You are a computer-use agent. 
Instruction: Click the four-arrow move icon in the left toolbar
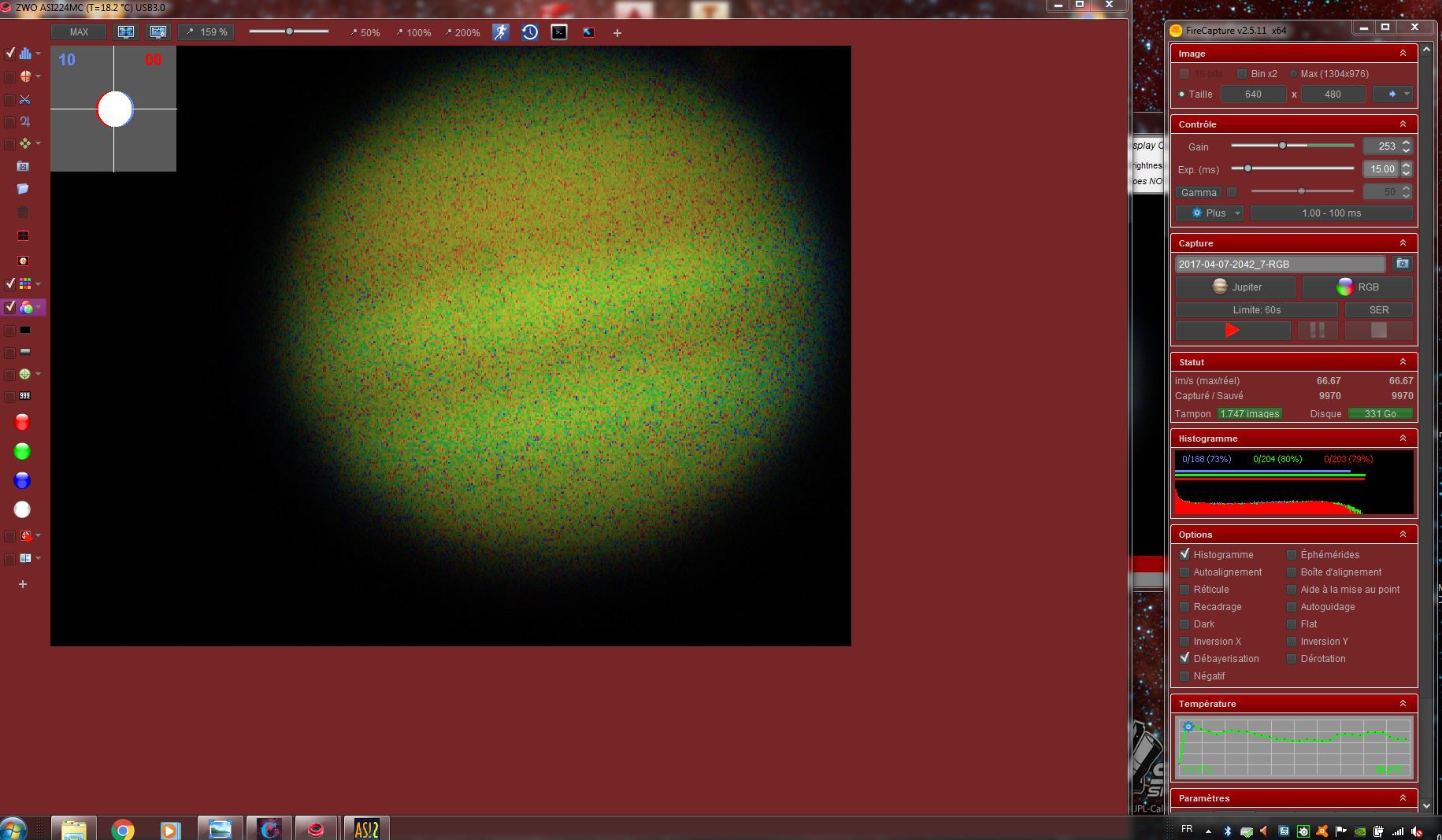tap(25, 143)
